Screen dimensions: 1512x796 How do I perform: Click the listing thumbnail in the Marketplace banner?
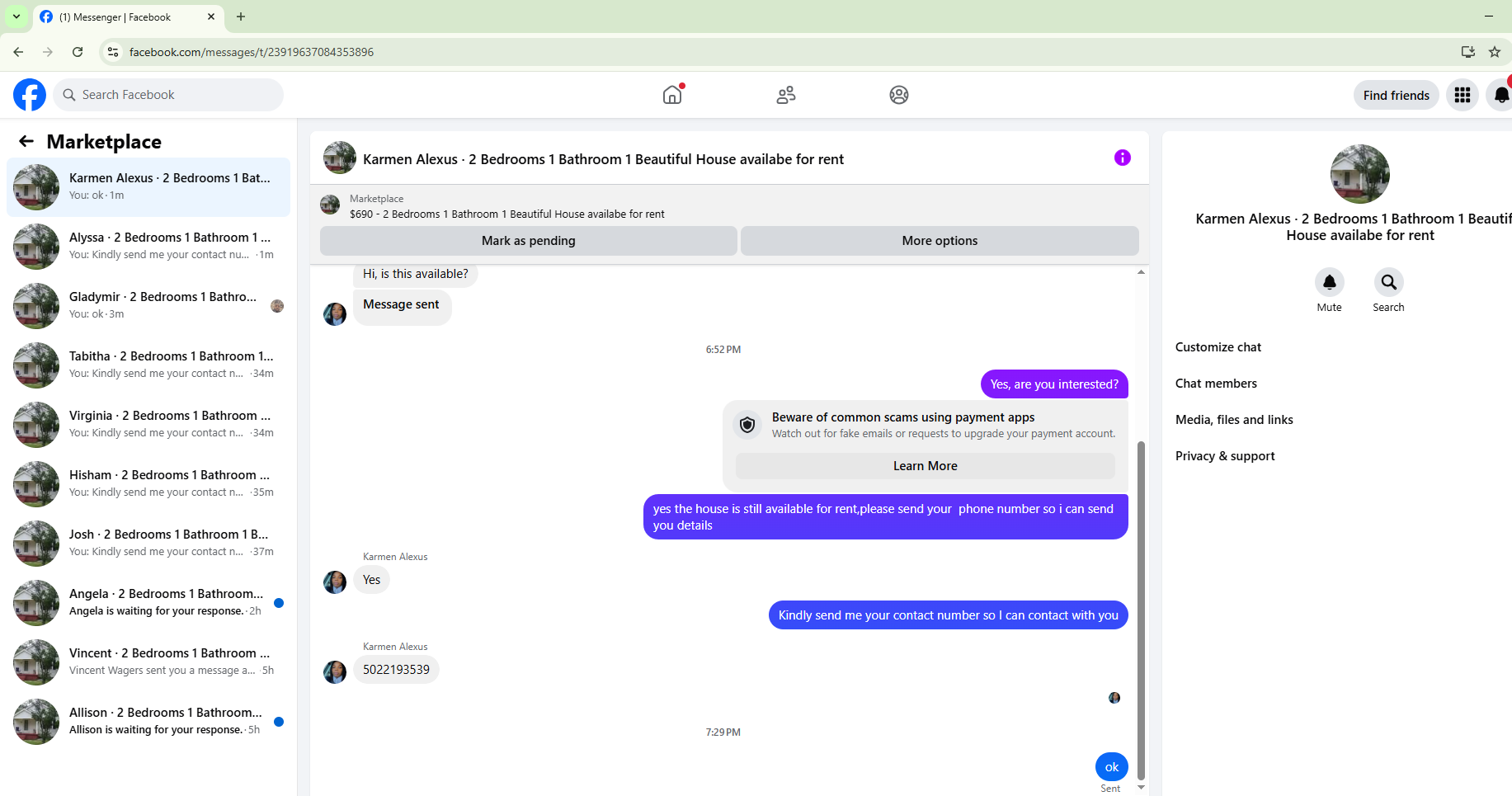(330, 205)
